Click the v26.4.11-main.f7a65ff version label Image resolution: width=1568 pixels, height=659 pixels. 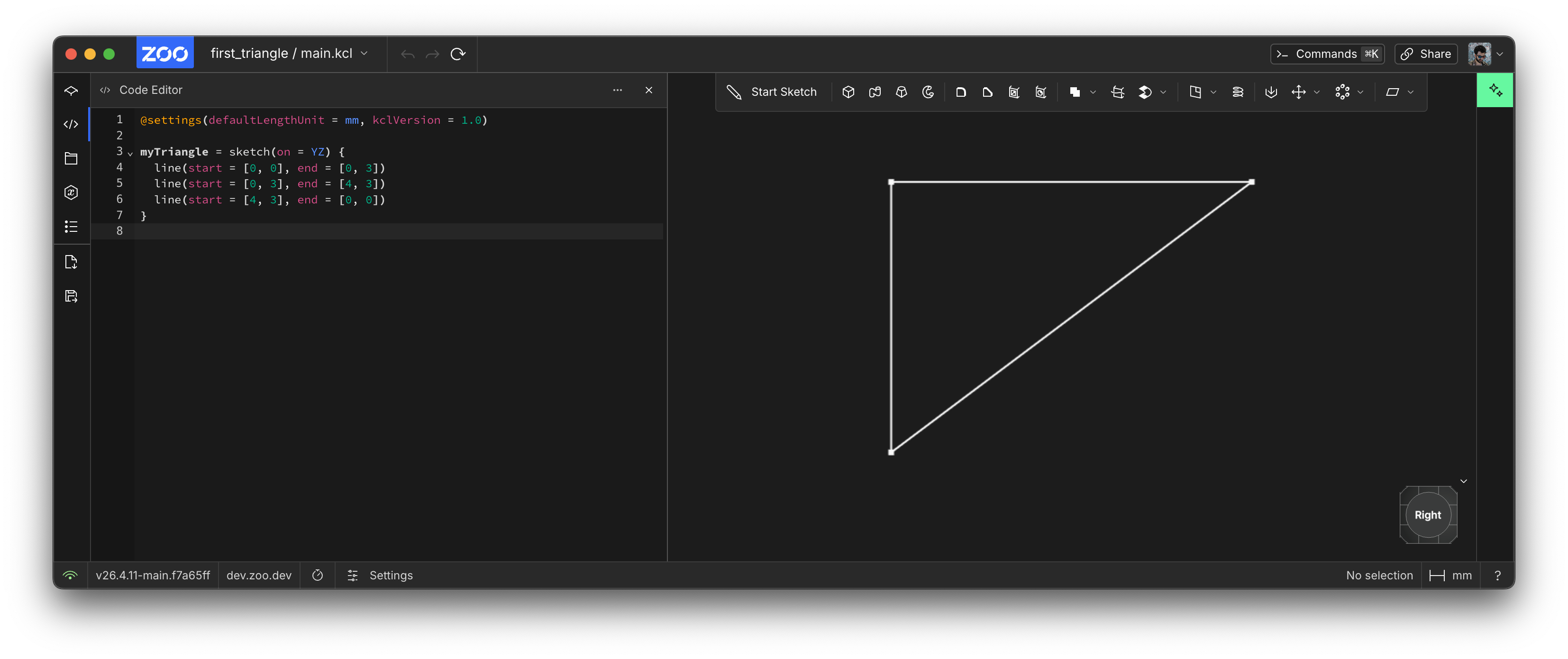click(153, 575)
